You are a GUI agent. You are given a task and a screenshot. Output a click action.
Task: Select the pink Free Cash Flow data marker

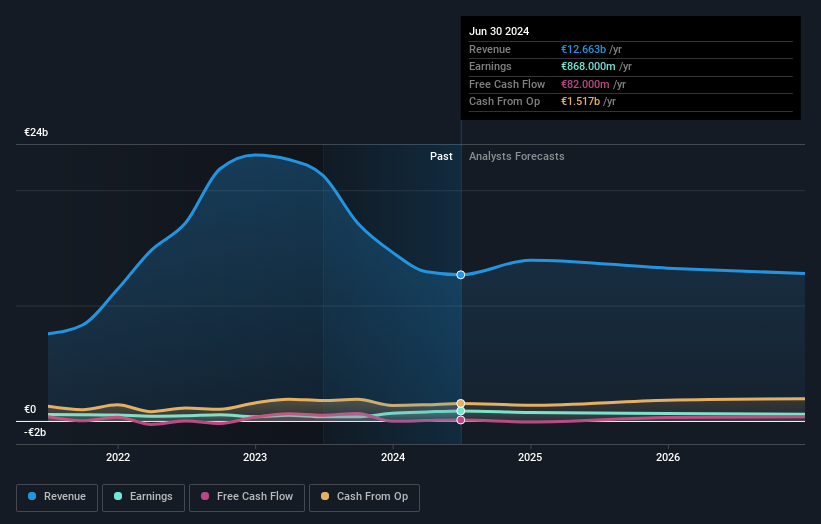coord(461,420)
